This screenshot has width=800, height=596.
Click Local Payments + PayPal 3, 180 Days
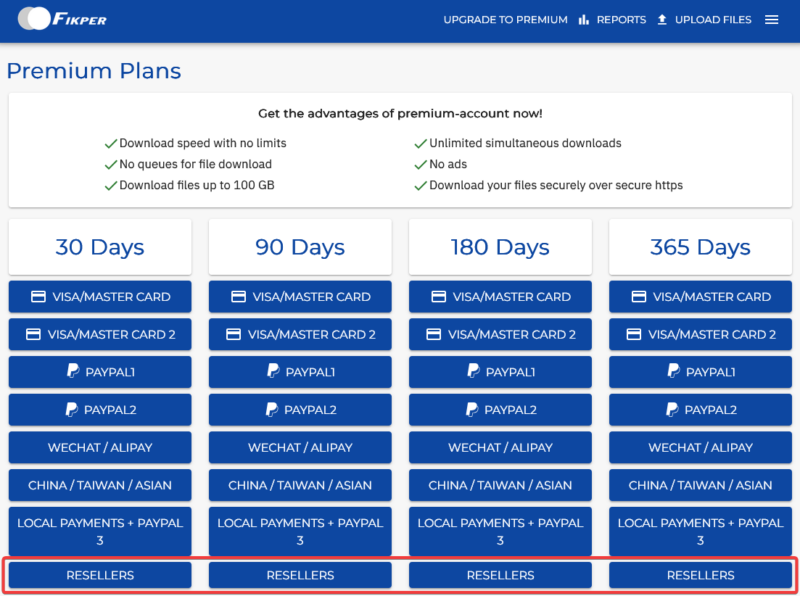[500, 531]
